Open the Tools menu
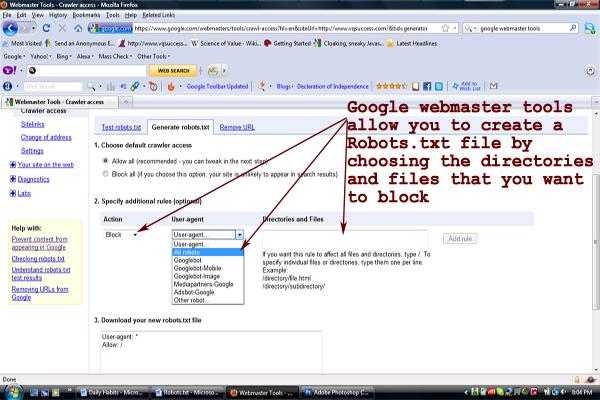The height and width of the screenshot is (400, 600). point(112,15)
